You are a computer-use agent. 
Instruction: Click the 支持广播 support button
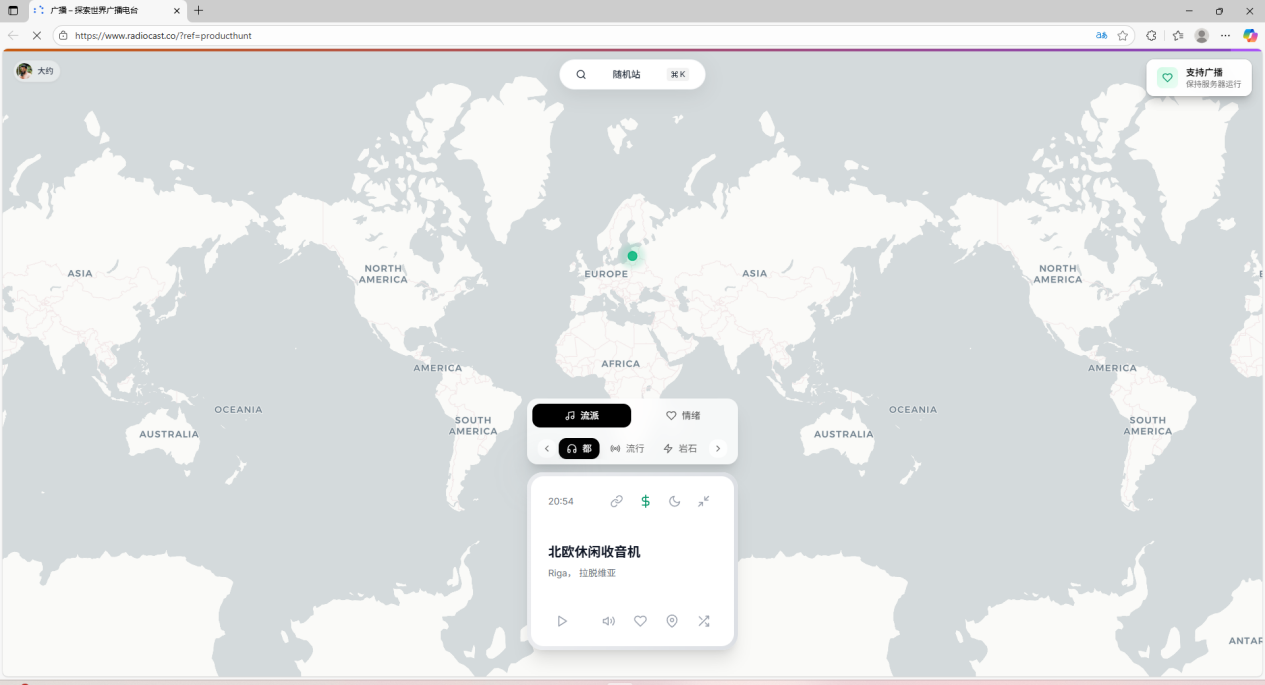tap(1199, 78)
